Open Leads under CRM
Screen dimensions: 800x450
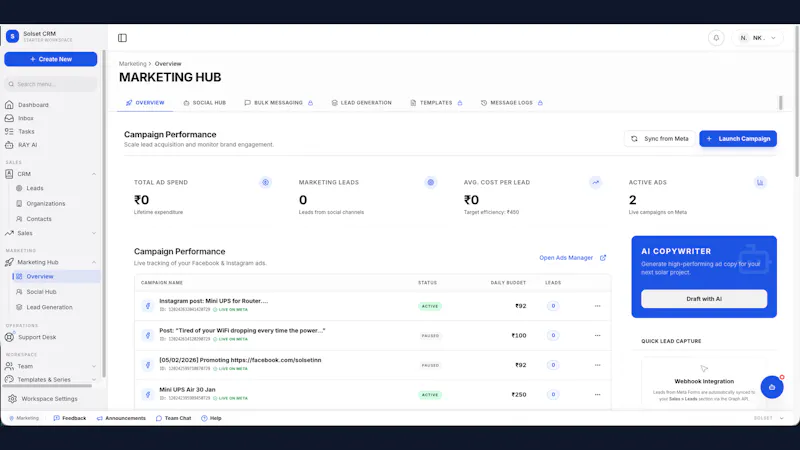click(35, 188)
